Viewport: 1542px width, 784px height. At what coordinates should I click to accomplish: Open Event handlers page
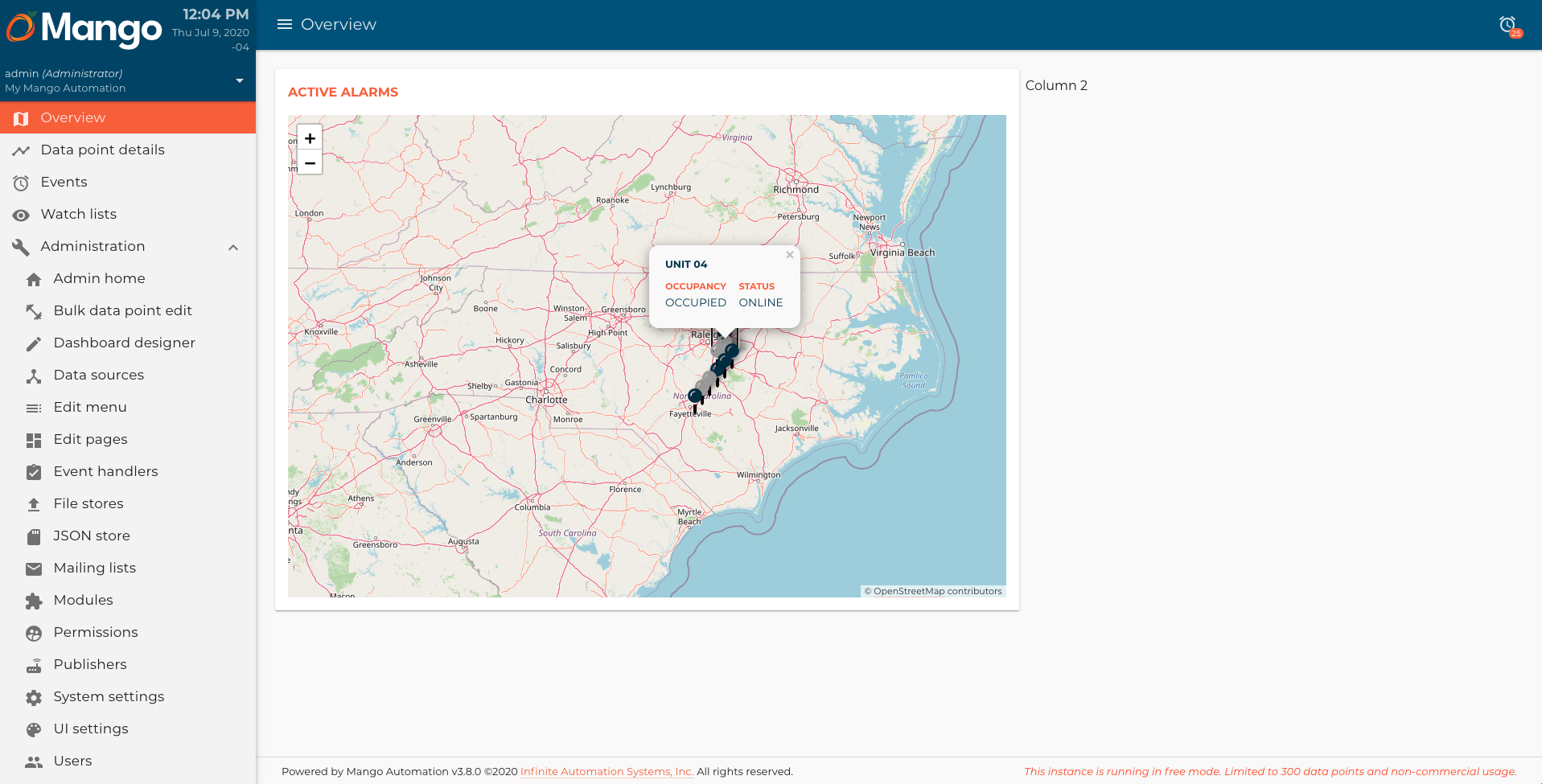128,471
